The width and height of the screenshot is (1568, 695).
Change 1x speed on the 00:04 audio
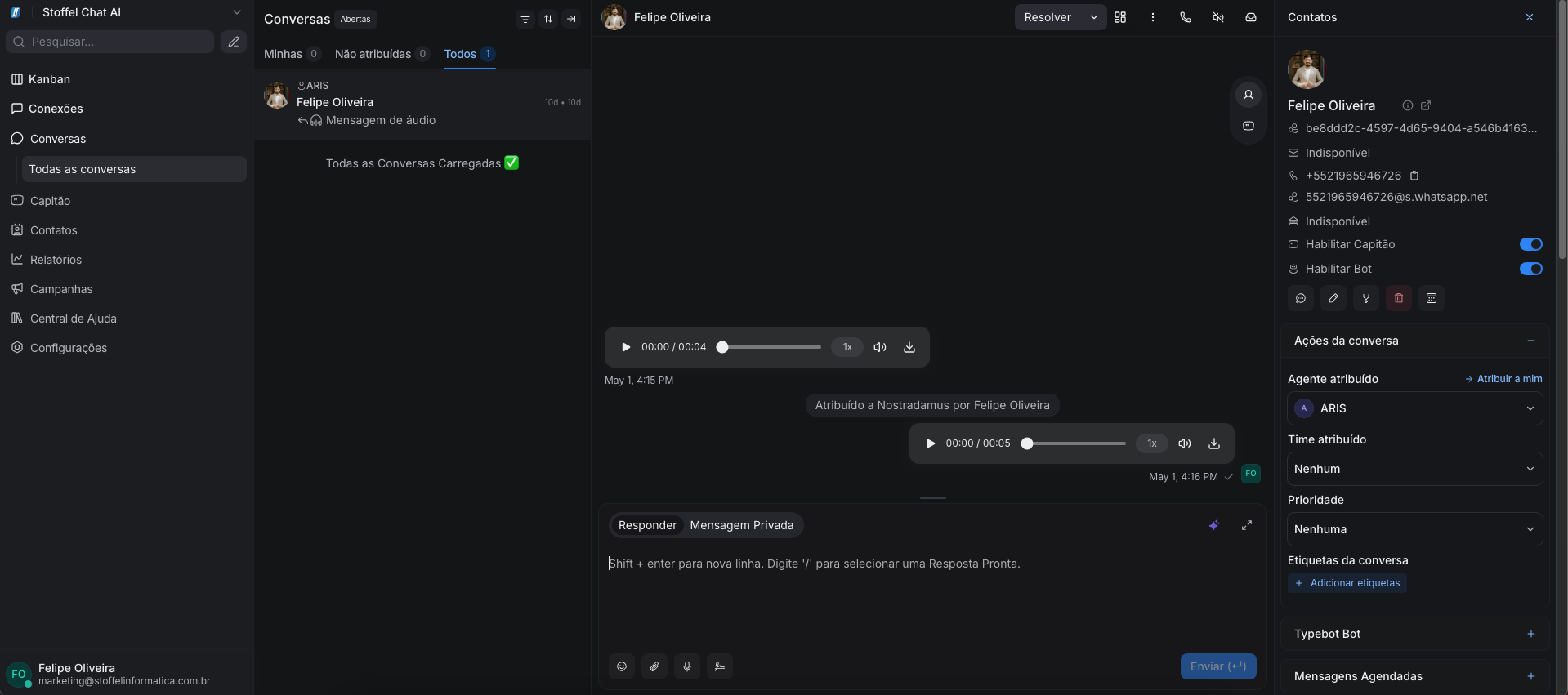847,347
